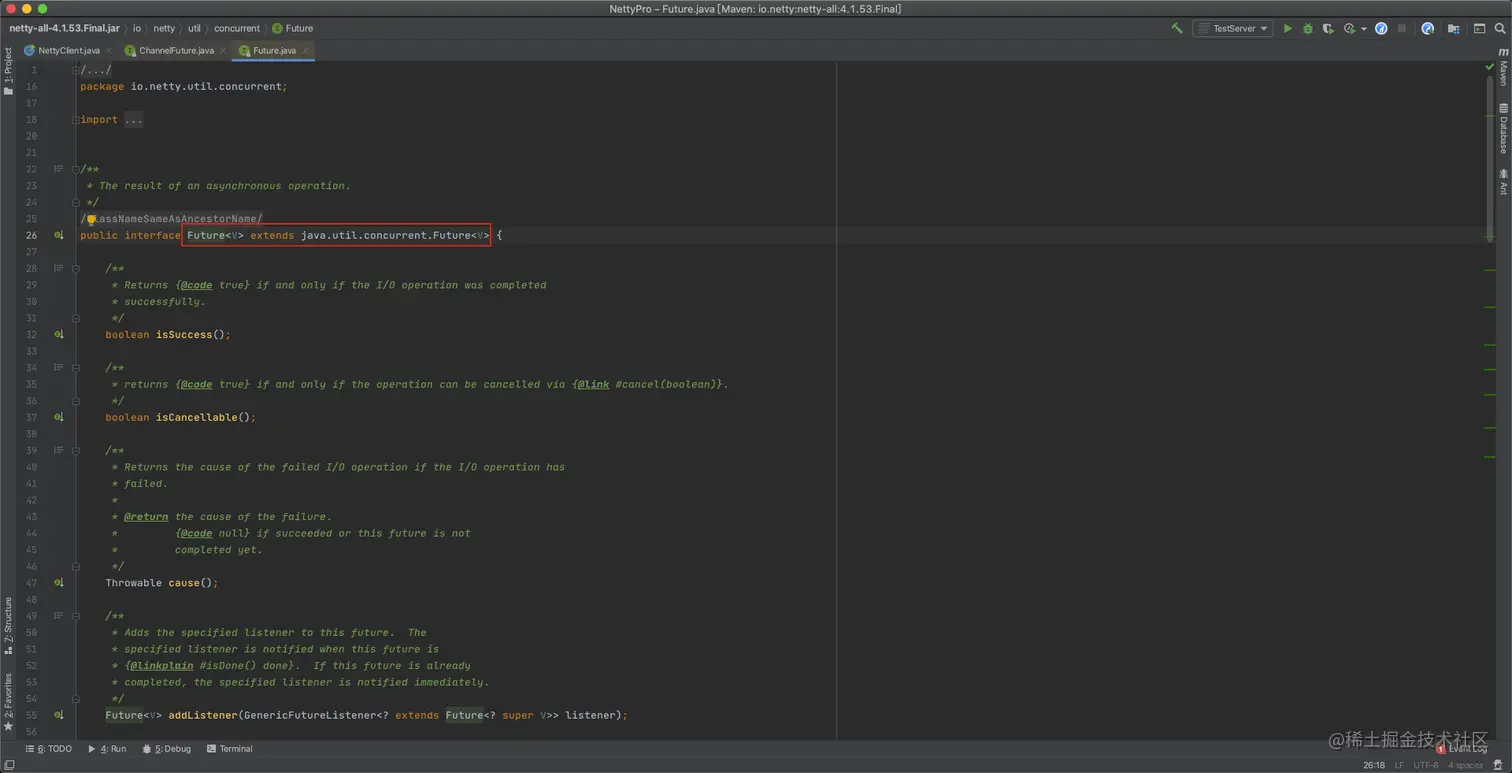Toggle rendered doc icon on line 34
The image size is (1512, 773).
point(58,368)
